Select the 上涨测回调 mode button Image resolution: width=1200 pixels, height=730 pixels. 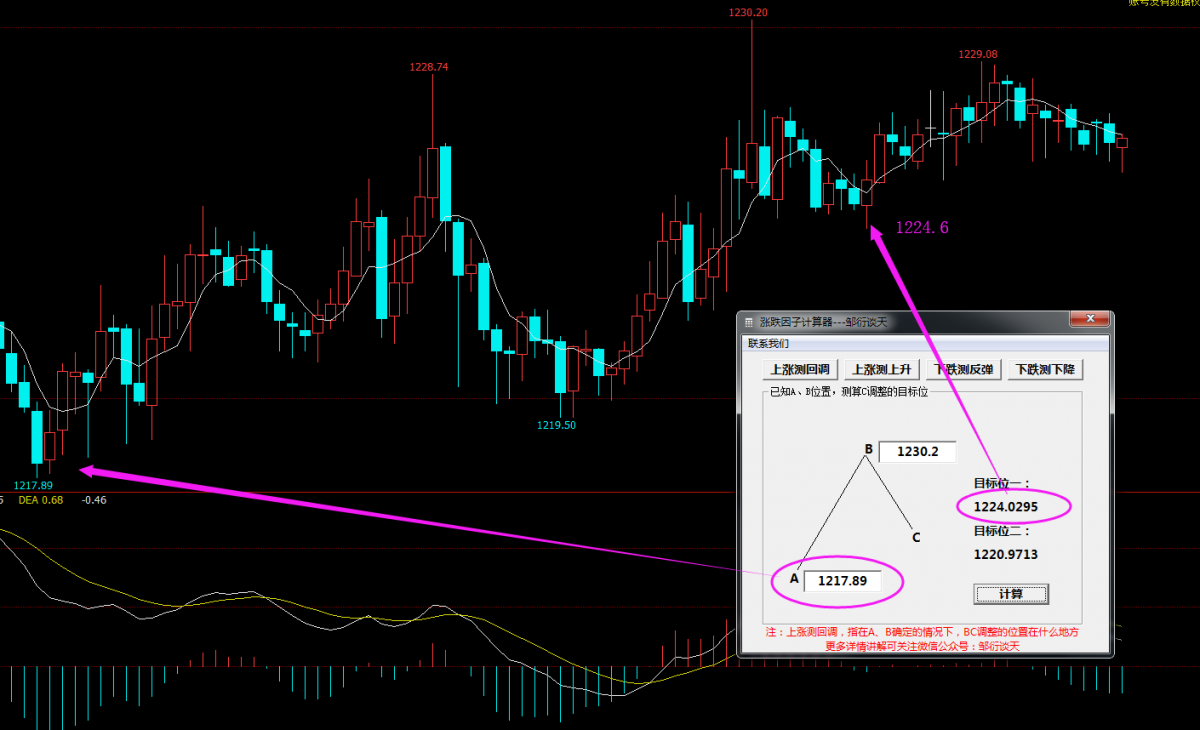pos(799,369)
